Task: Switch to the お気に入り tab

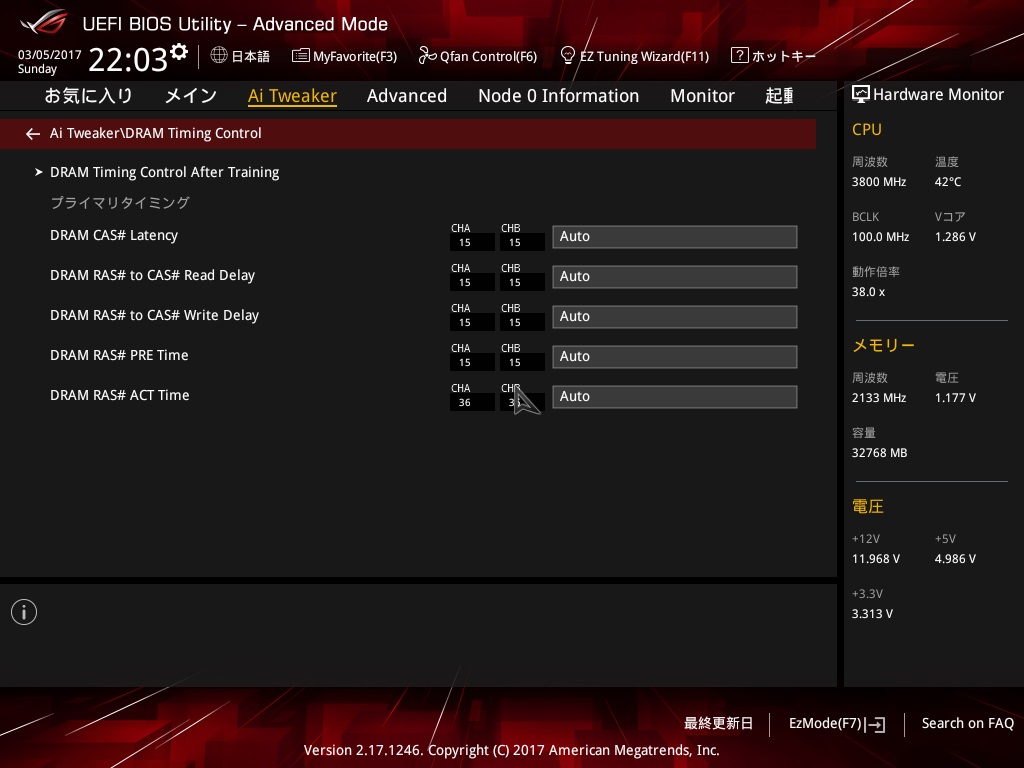Action: click(x=88, y=95)
